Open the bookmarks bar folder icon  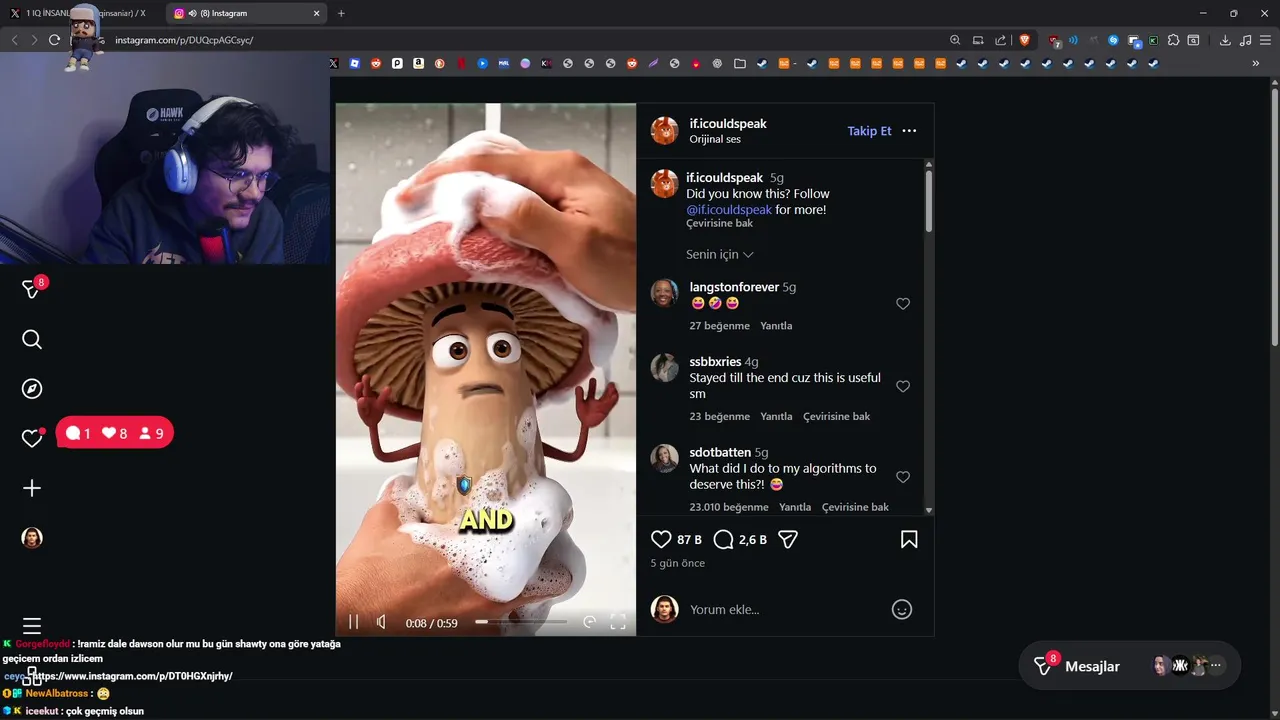click(739, 63)
